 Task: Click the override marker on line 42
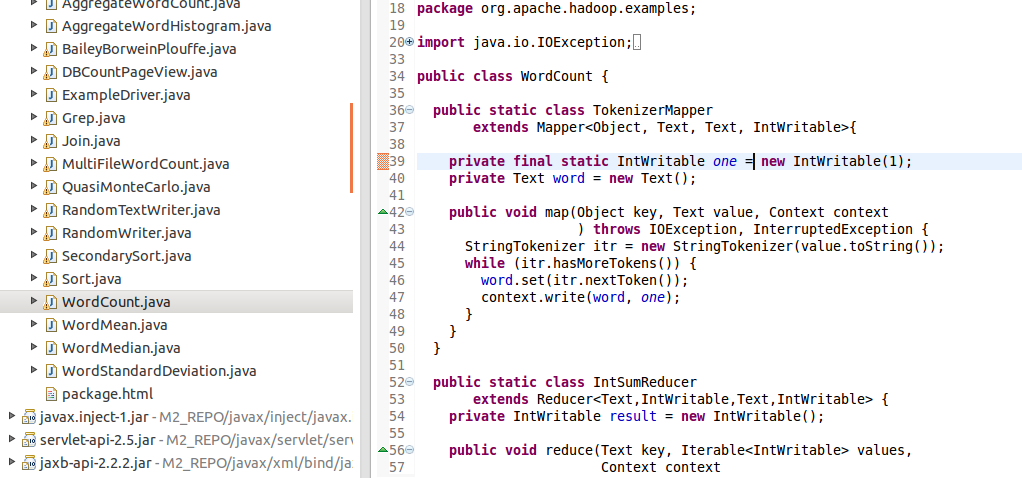[x=383, y=211]
